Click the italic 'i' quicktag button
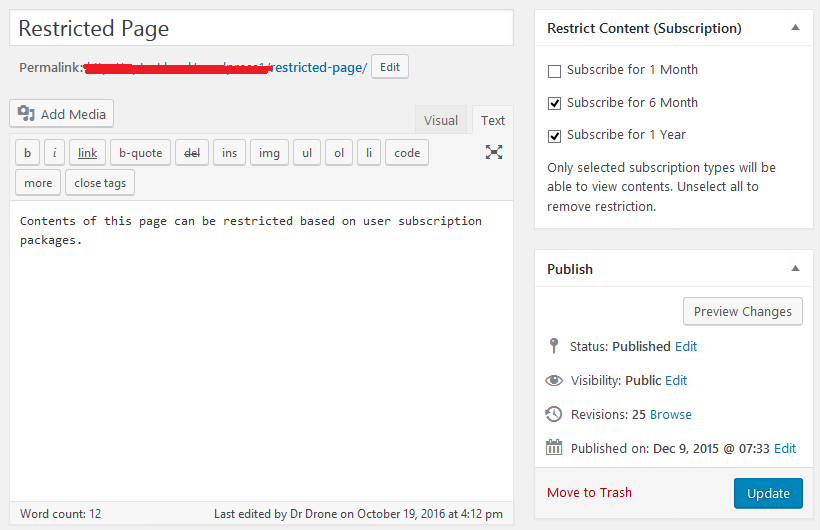 [54, 153]
